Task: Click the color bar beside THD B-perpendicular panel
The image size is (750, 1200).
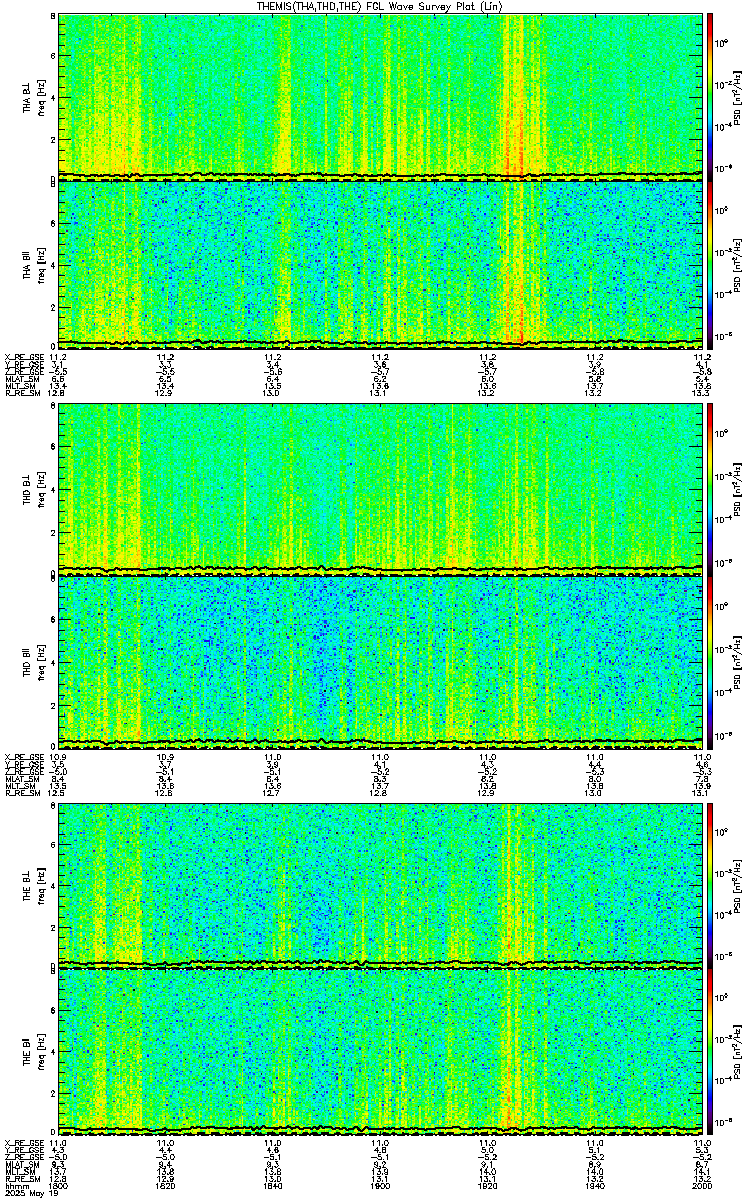Action: pyautogui.click(x=710, y=489)
